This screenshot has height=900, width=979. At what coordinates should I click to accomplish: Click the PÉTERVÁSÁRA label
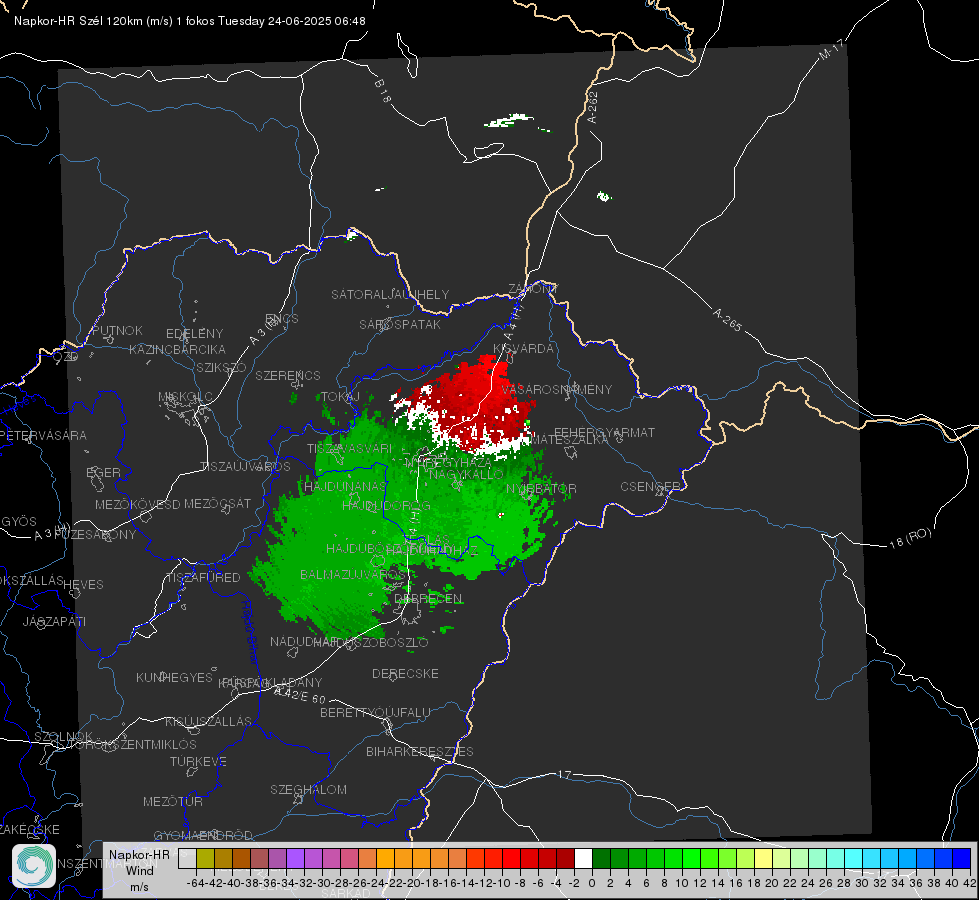pos(43,435)
